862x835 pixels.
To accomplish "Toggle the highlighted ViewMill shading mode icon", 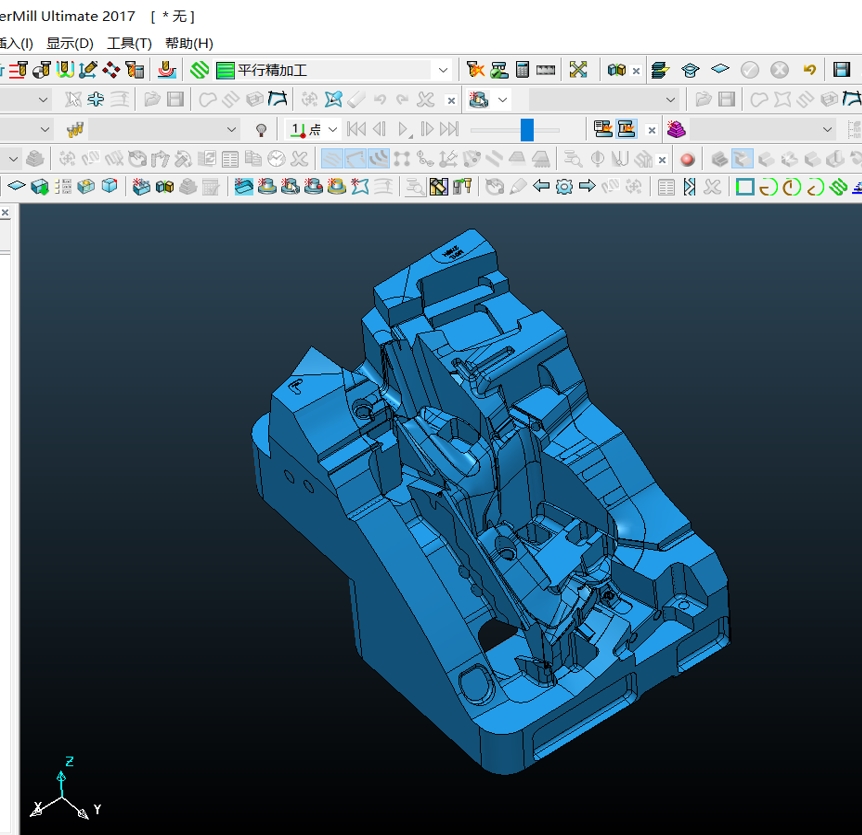I will [x=742, y=159].
